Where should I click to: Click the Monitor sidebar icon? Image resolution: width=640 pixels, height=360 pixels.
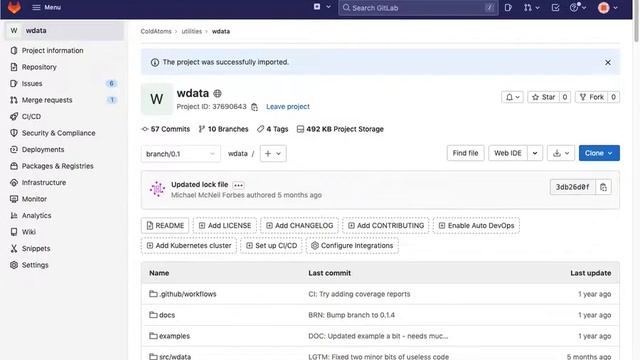[x=14, y=199]
